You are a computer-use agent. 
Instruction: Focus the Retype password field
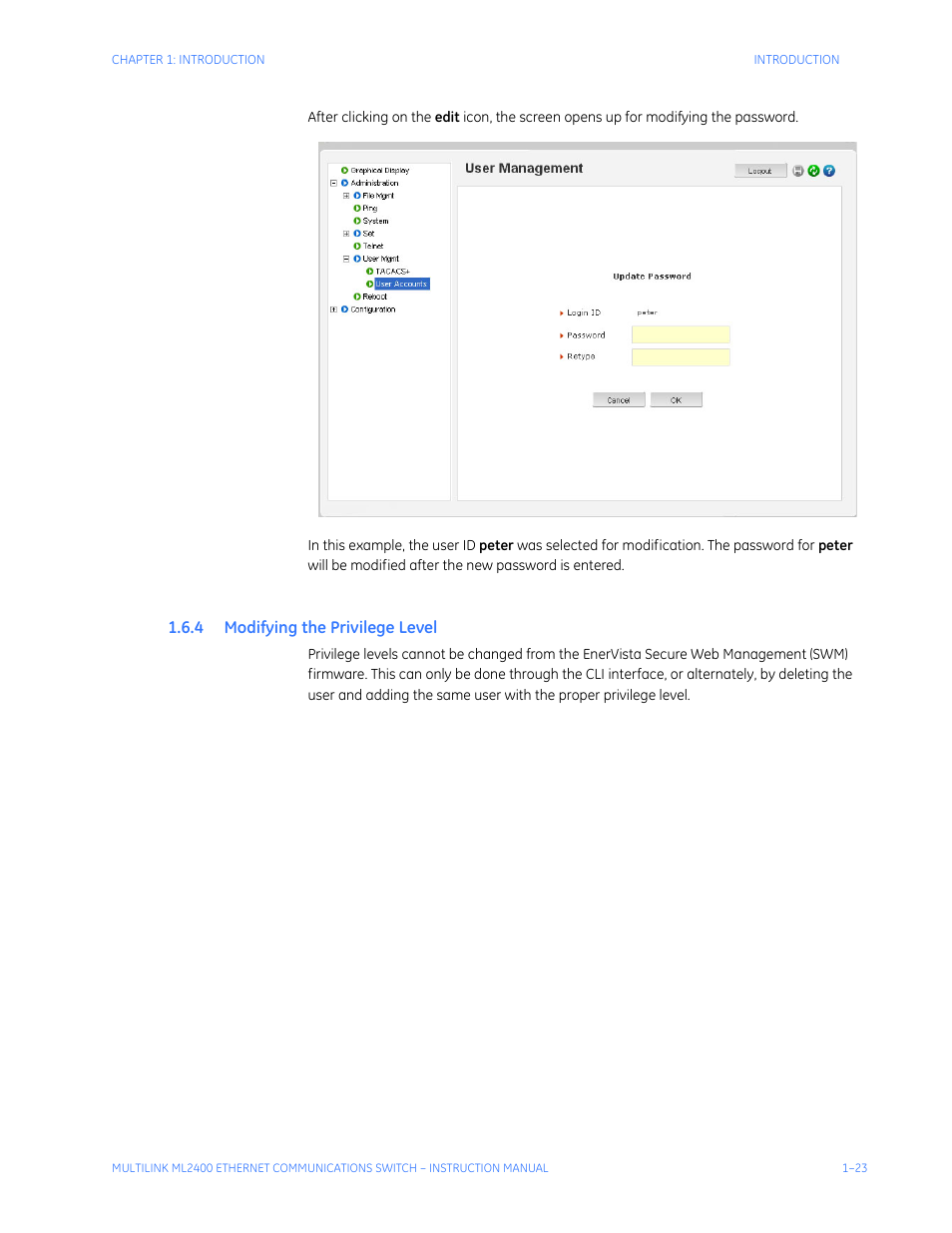(681, 357)
